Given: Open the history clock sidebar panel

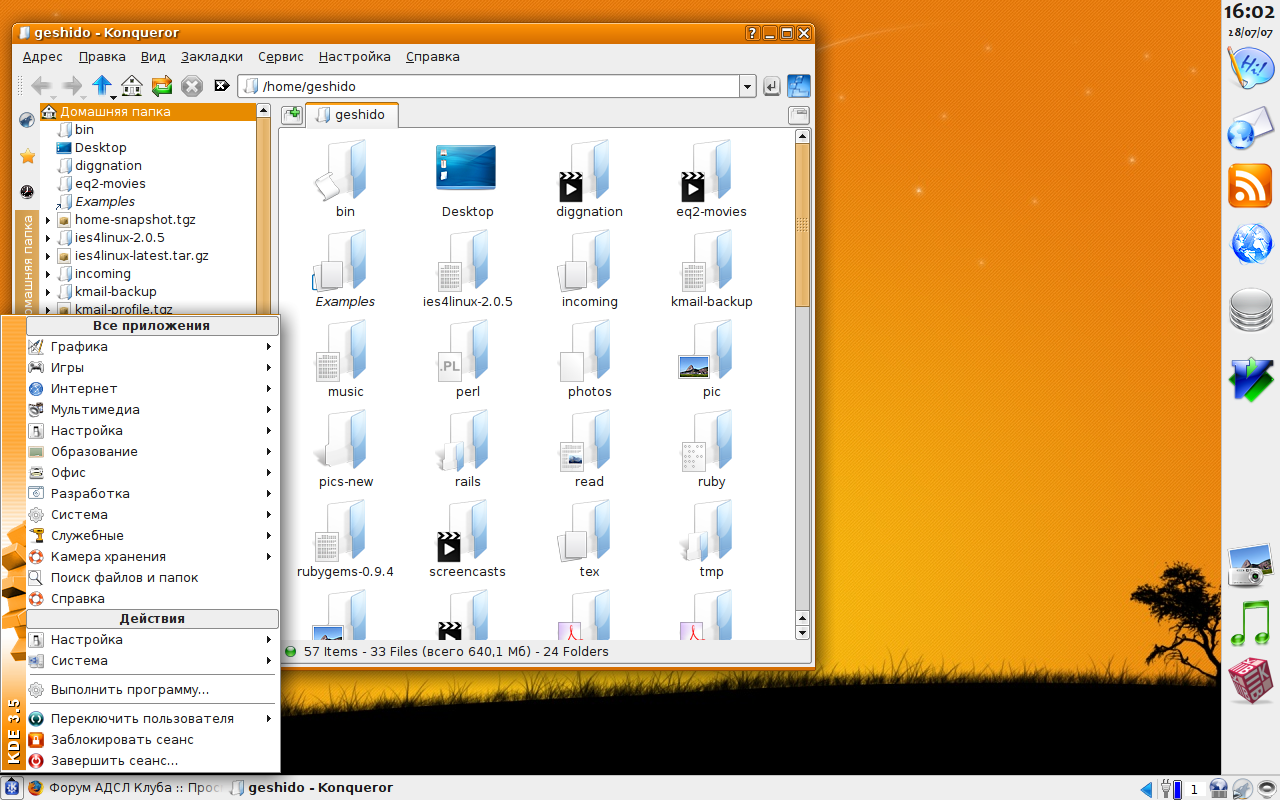Looking at the screenshot, I should pyautogui.click(x=27, y=191).
